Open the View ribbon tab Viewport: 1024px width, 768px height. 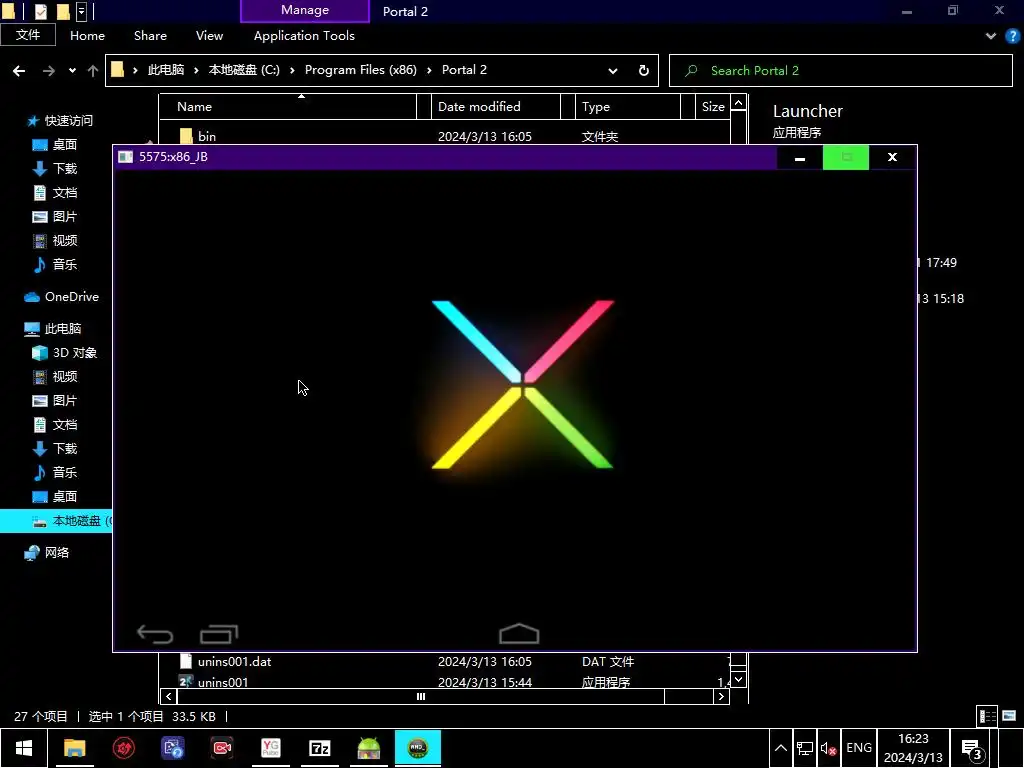[x=209, y=36]
